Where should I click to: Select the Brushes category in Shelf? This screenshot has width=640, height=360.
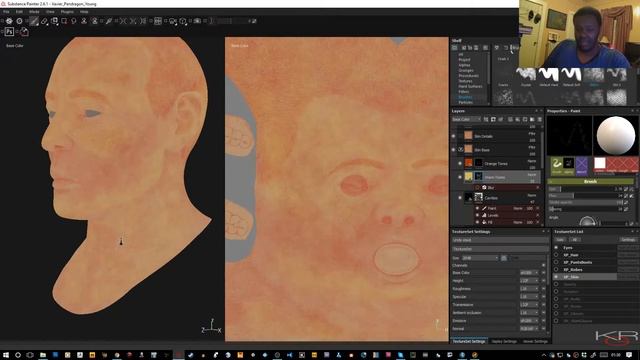pyautogui.click(x=465, y=97)
